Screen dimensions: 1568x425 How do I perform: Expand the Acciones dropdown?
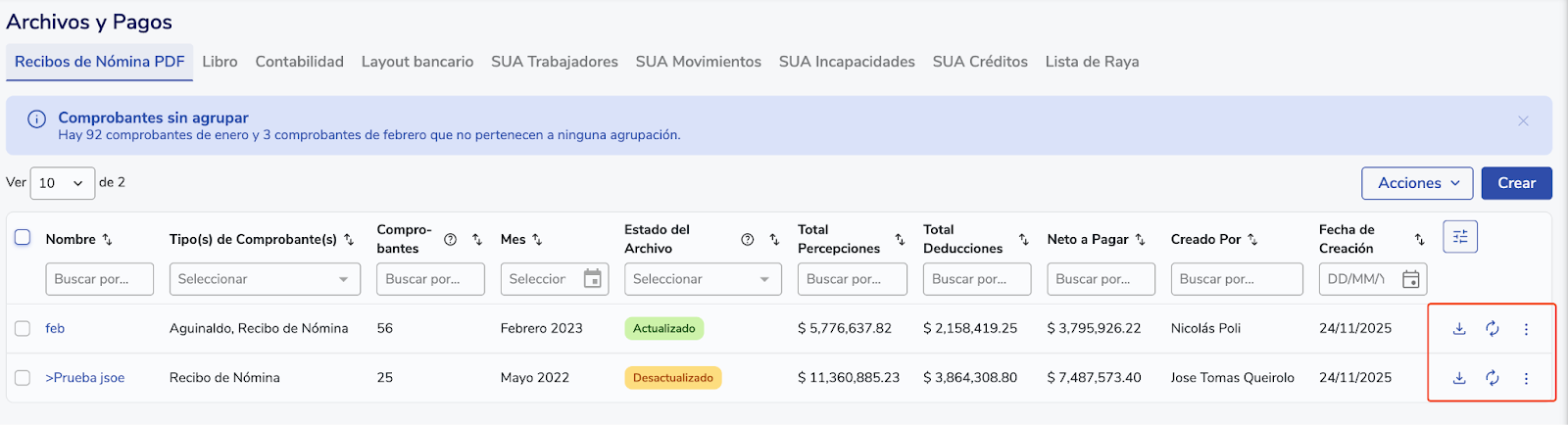[x=1418, y=183]
